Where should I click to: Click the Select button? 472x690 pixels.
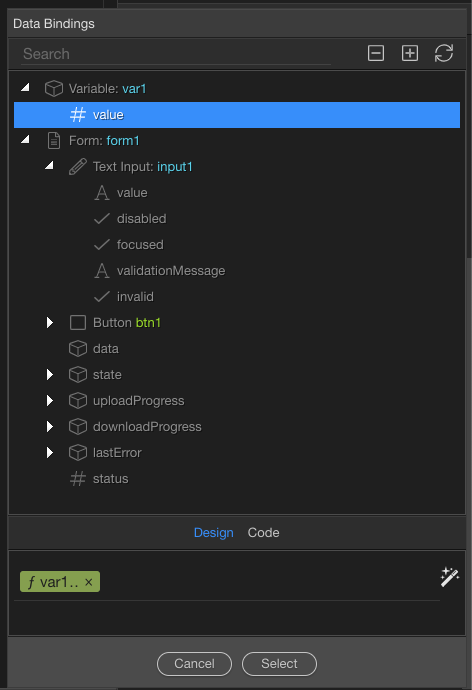coord(279,664)
